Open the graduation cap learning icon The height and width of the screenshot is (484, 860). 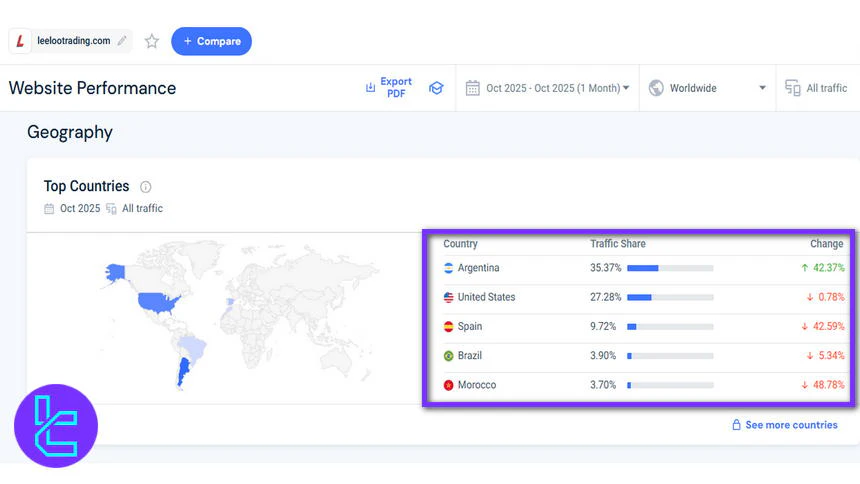pos(436,88)
